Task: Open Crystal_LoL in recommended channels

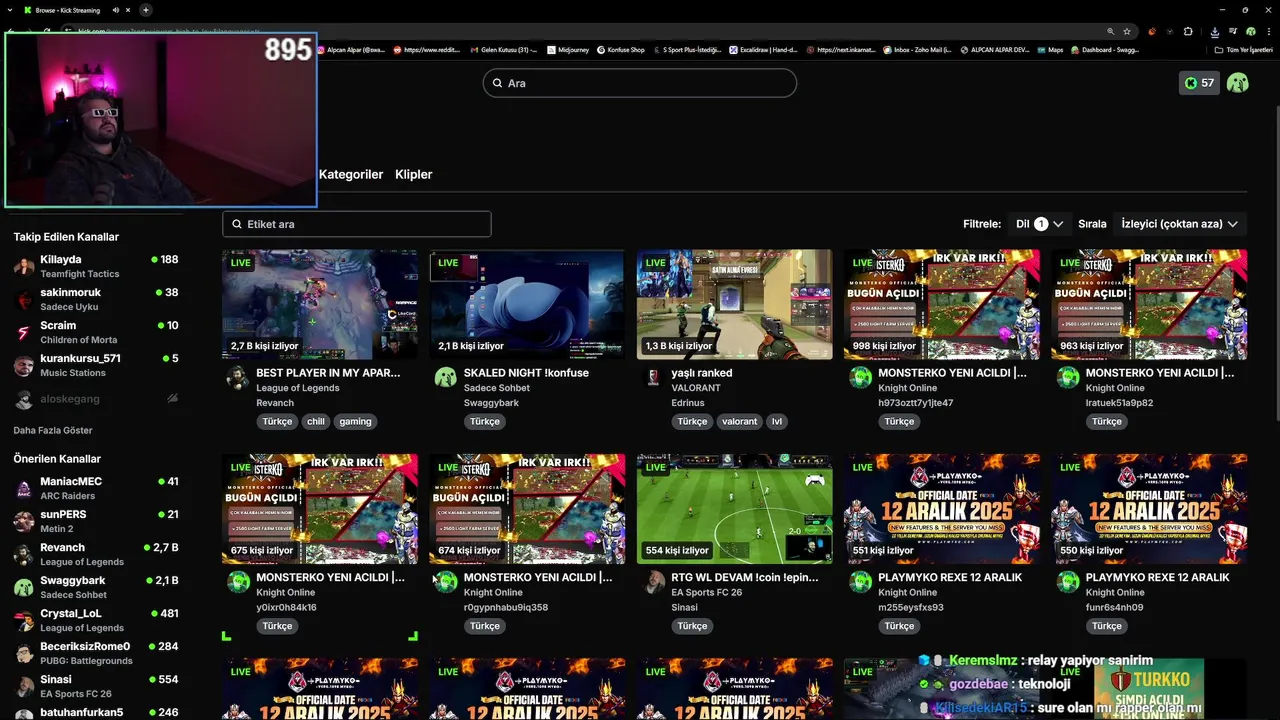Action: click(x=96, y=620)
